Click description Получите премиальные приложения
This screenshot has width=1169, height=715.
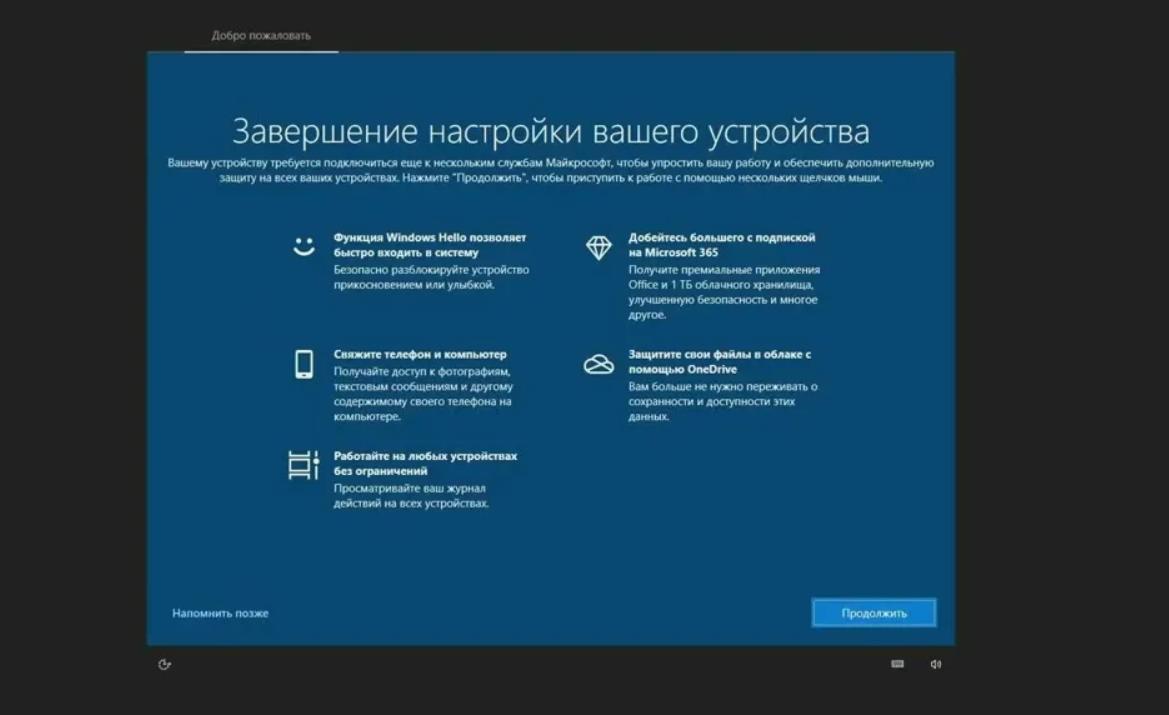tap(724, 269)
